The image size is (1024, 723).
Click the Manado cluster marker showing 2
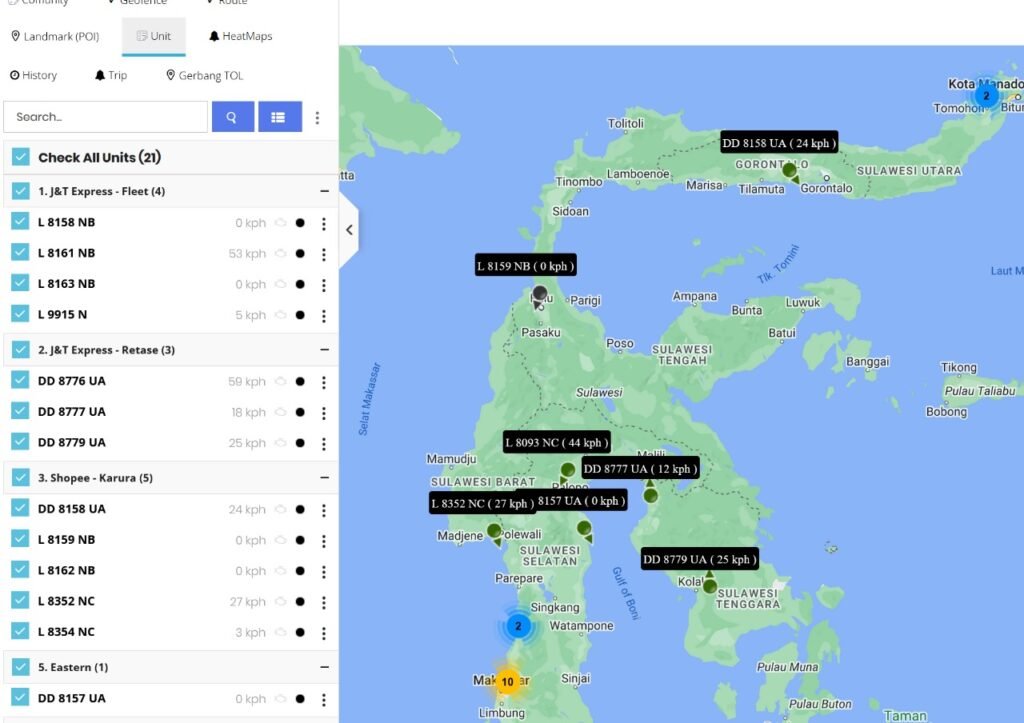pos(986,95)
